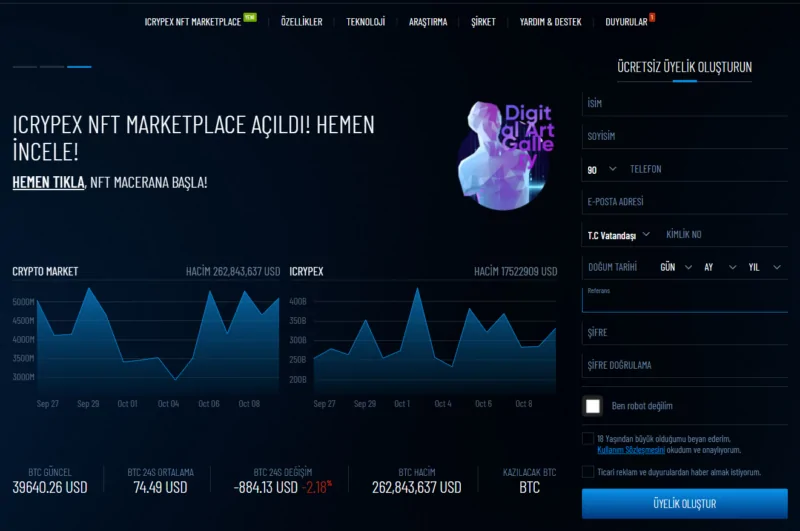Click the İsim input field
This screenshot has height=531, width=800.
pos(685,104)
